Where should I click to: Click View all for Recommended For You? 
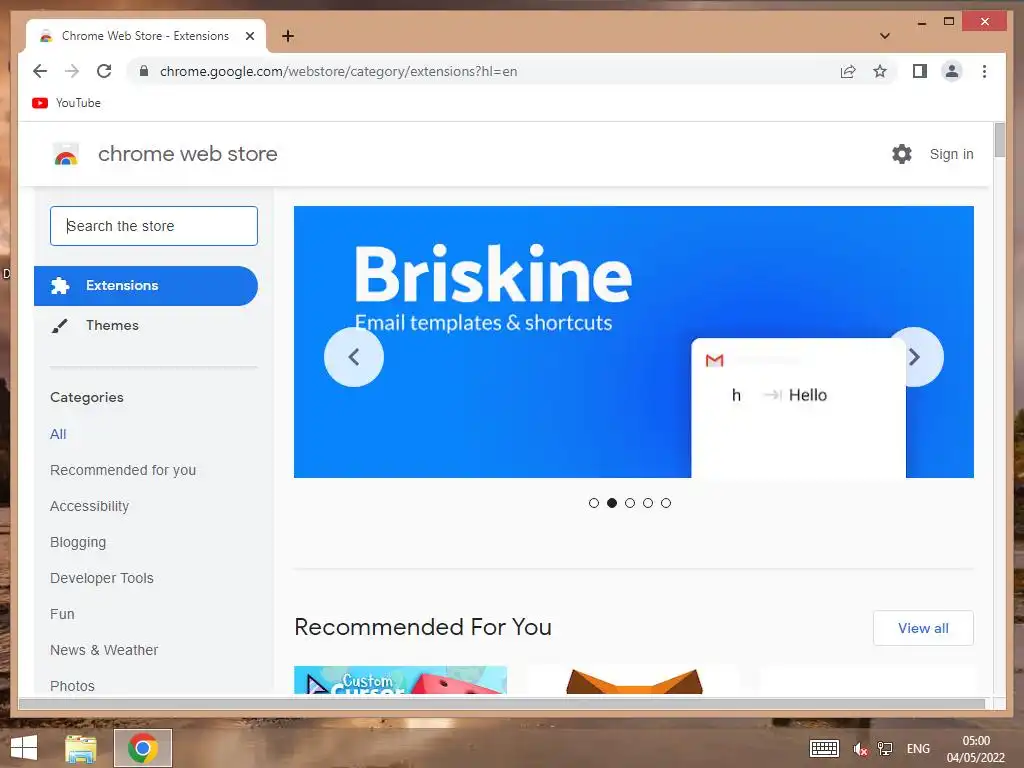(x=923, y=628)
